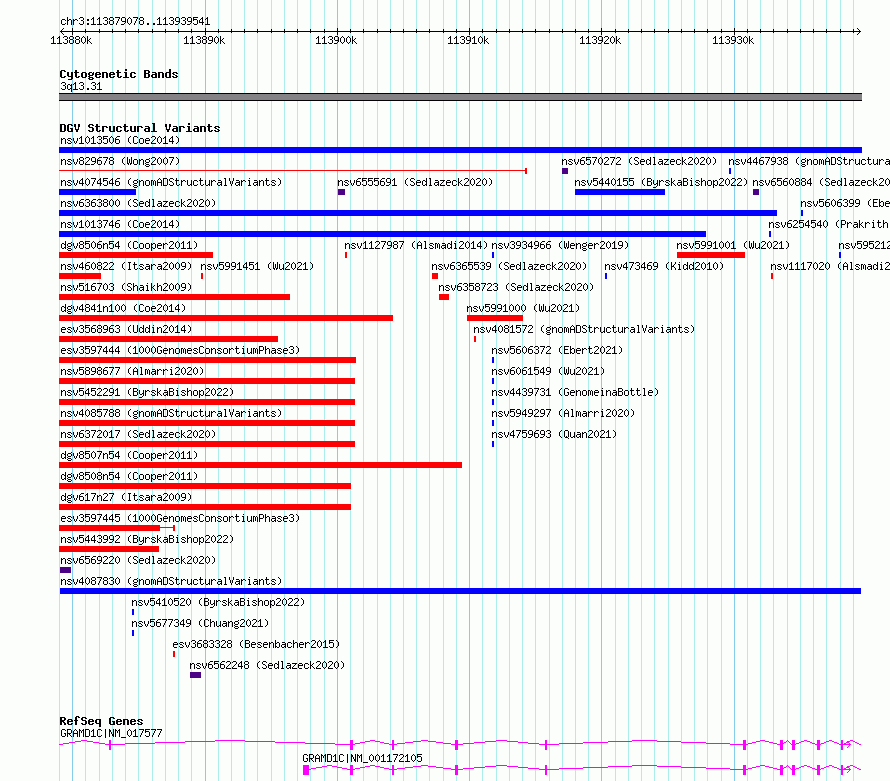
Task: Click the nsv1013506 (Coe2014) variant label
Action: pos(120,140)
